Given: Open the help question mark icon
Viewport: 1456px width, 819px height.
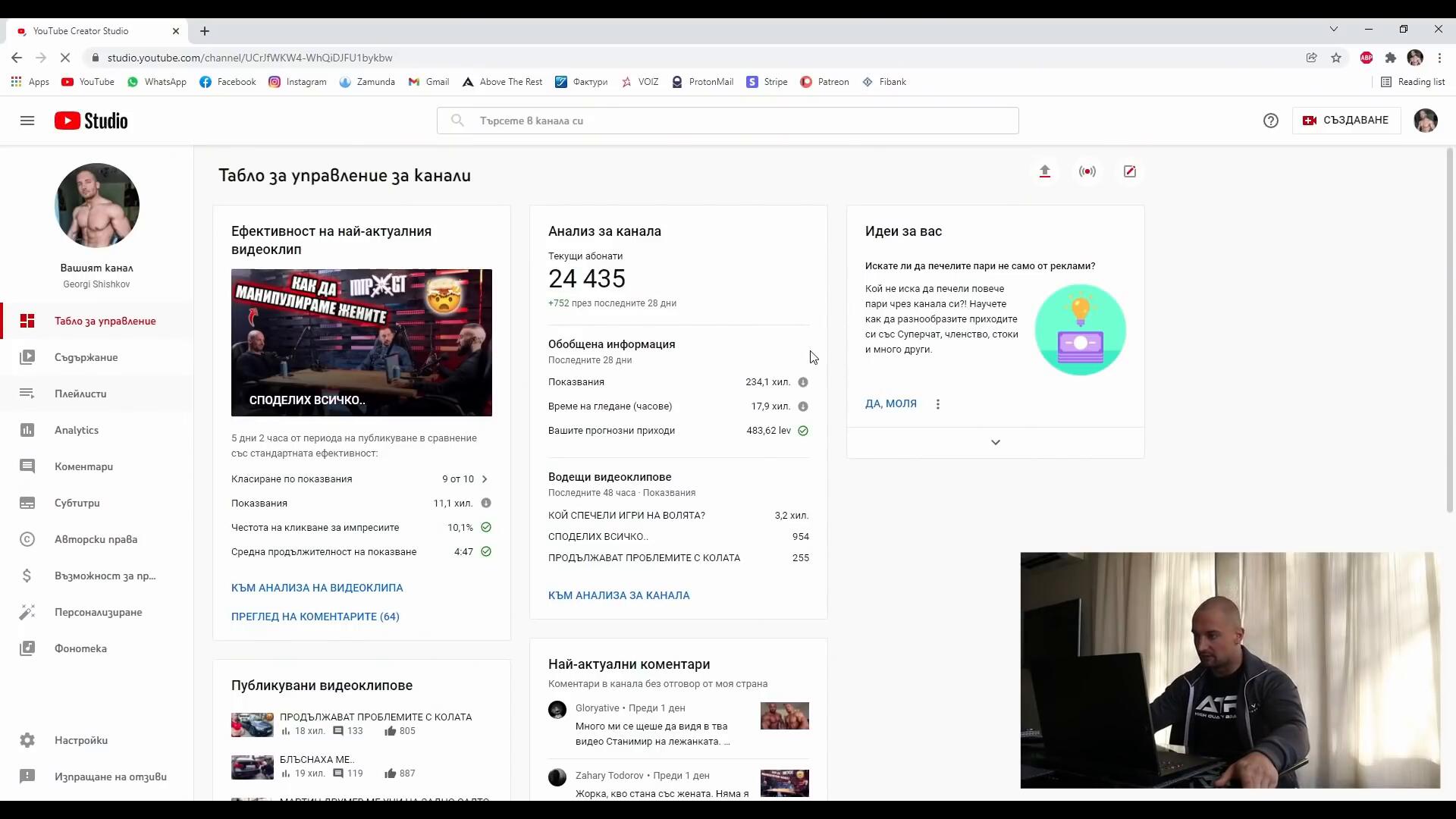Looking at the screenshot, I should coord(1271,121).
